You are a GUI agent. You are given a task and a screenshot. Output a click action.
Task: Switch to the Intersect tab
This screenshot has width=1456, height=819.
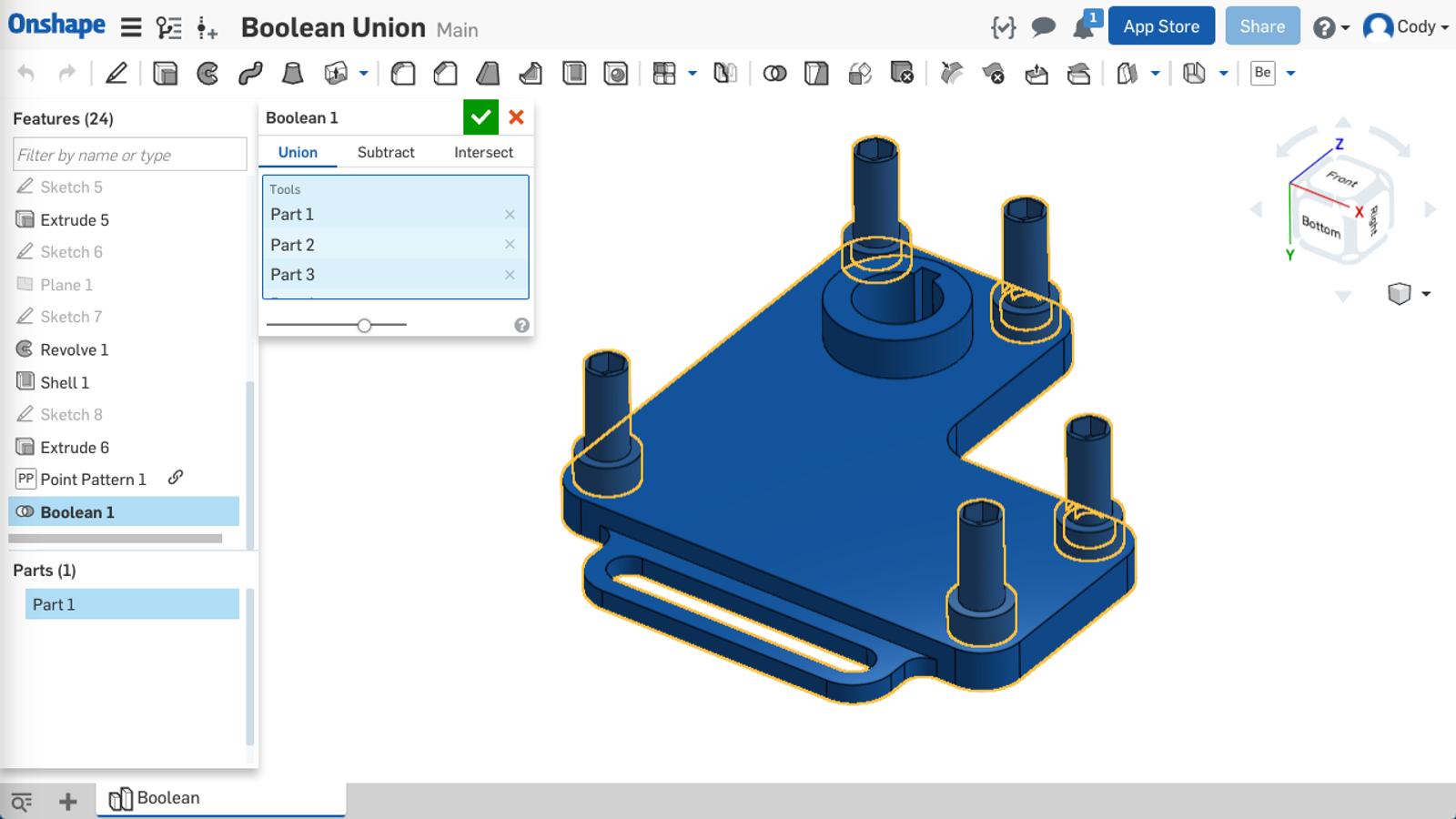tap(483, 152)
